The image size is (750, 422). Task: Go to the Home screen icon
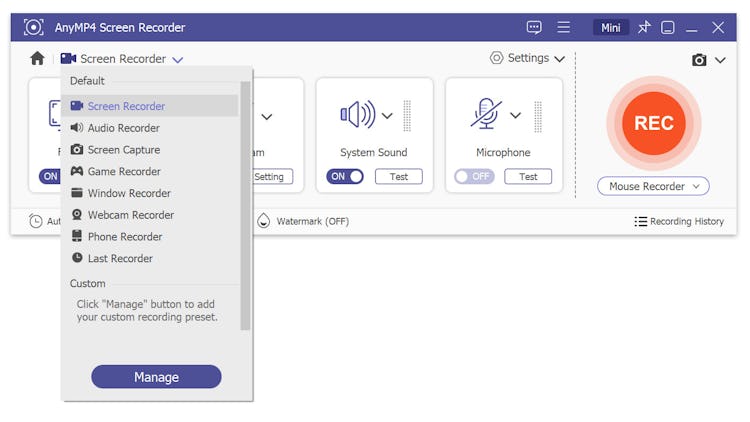pos(37,58)
